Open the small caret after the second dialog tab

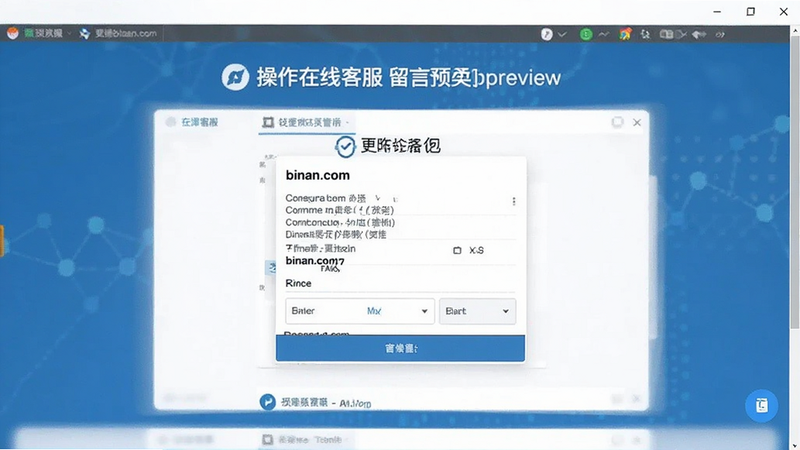click(347, 122)
